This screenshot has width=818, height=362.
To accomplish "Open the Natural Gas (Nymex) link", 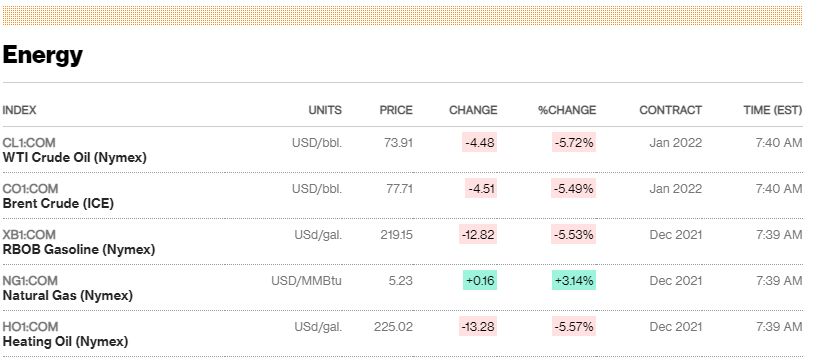I will pos(68,295).
